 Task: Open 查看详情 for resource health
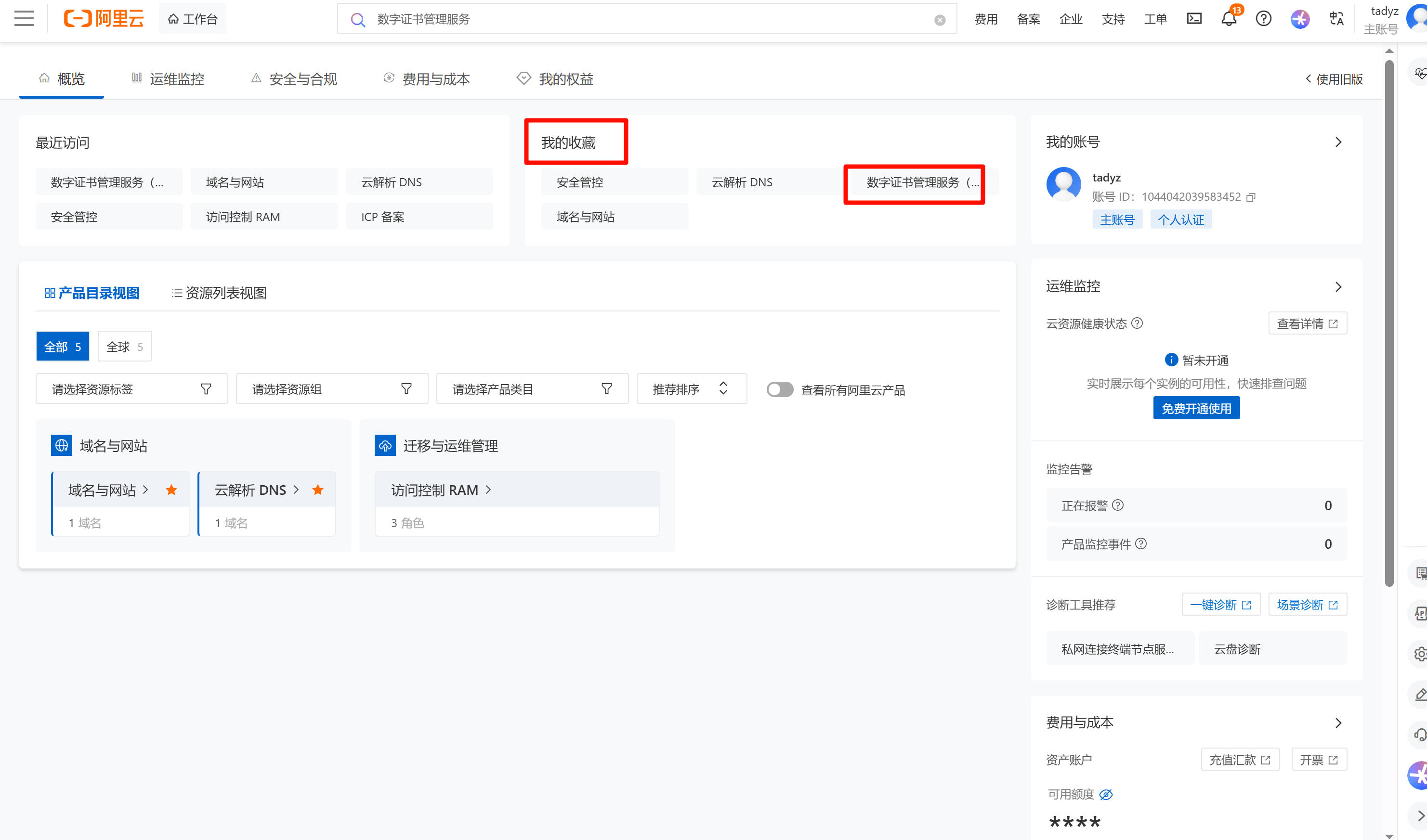(1308, 323)
